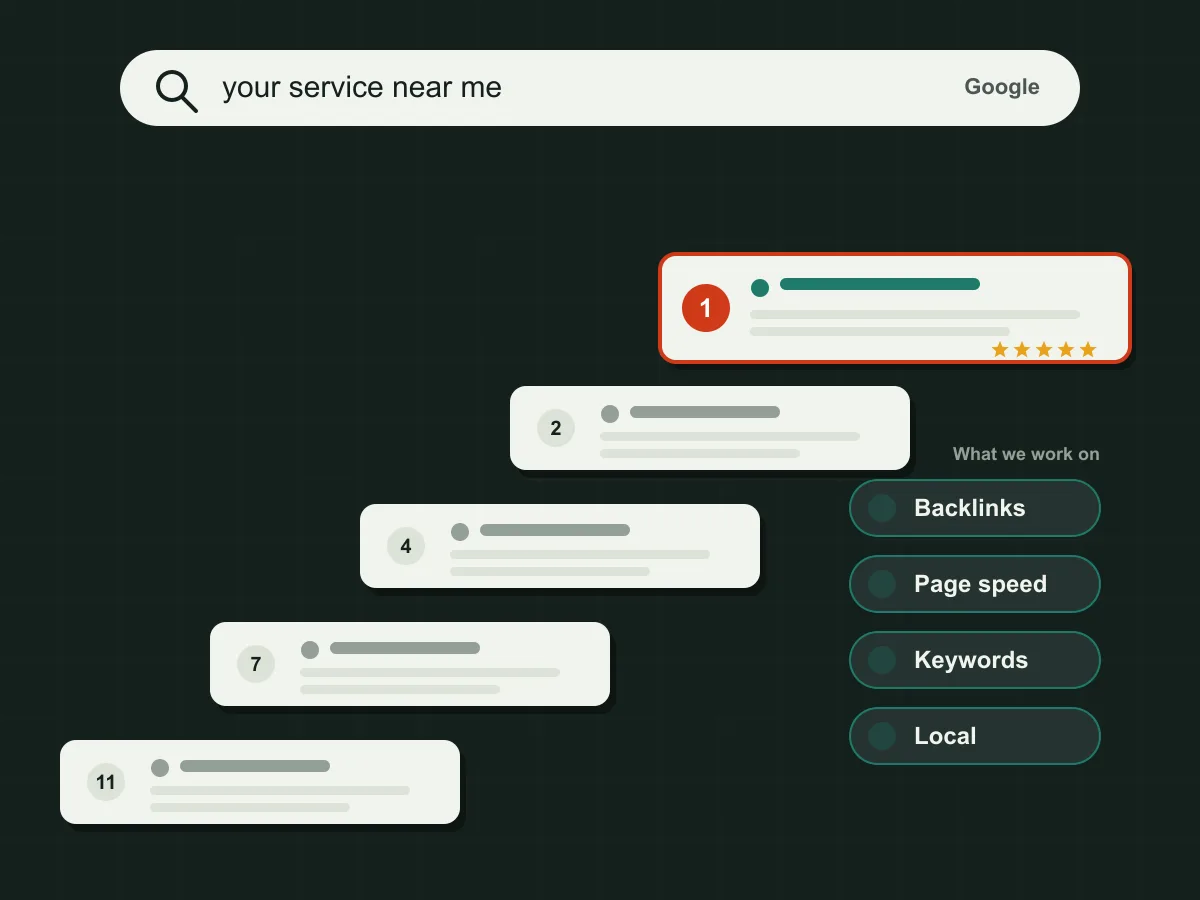Pick the Local pill
This screenshot has width=1200, height=900.
click(x=975, y=736)
